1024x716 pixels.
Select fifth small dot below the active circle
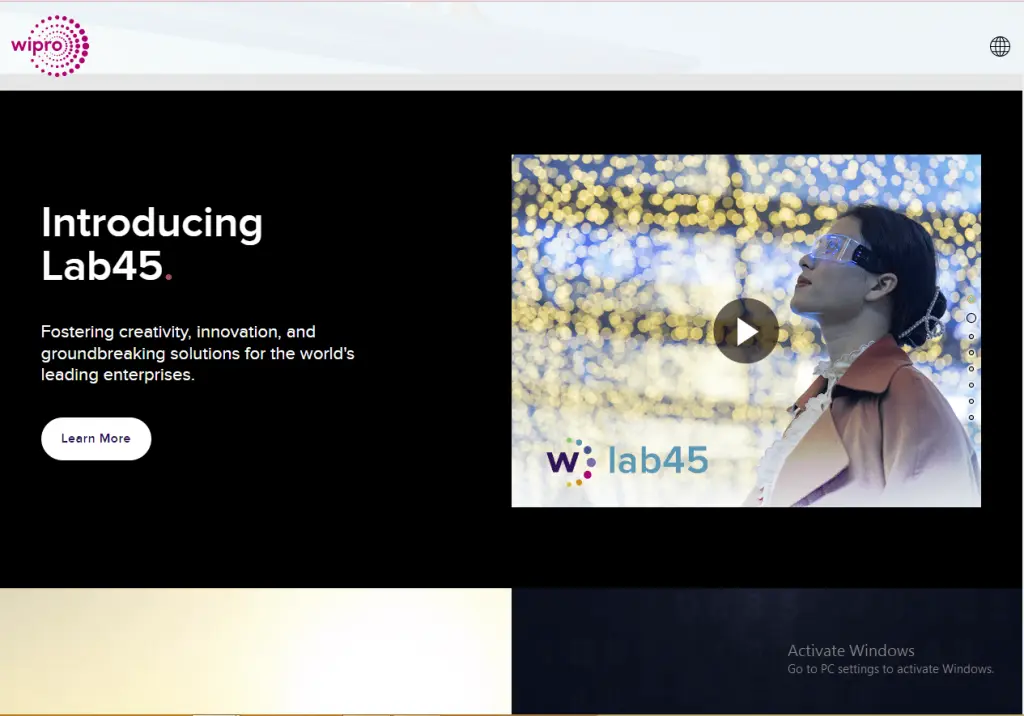coord(971,401)
